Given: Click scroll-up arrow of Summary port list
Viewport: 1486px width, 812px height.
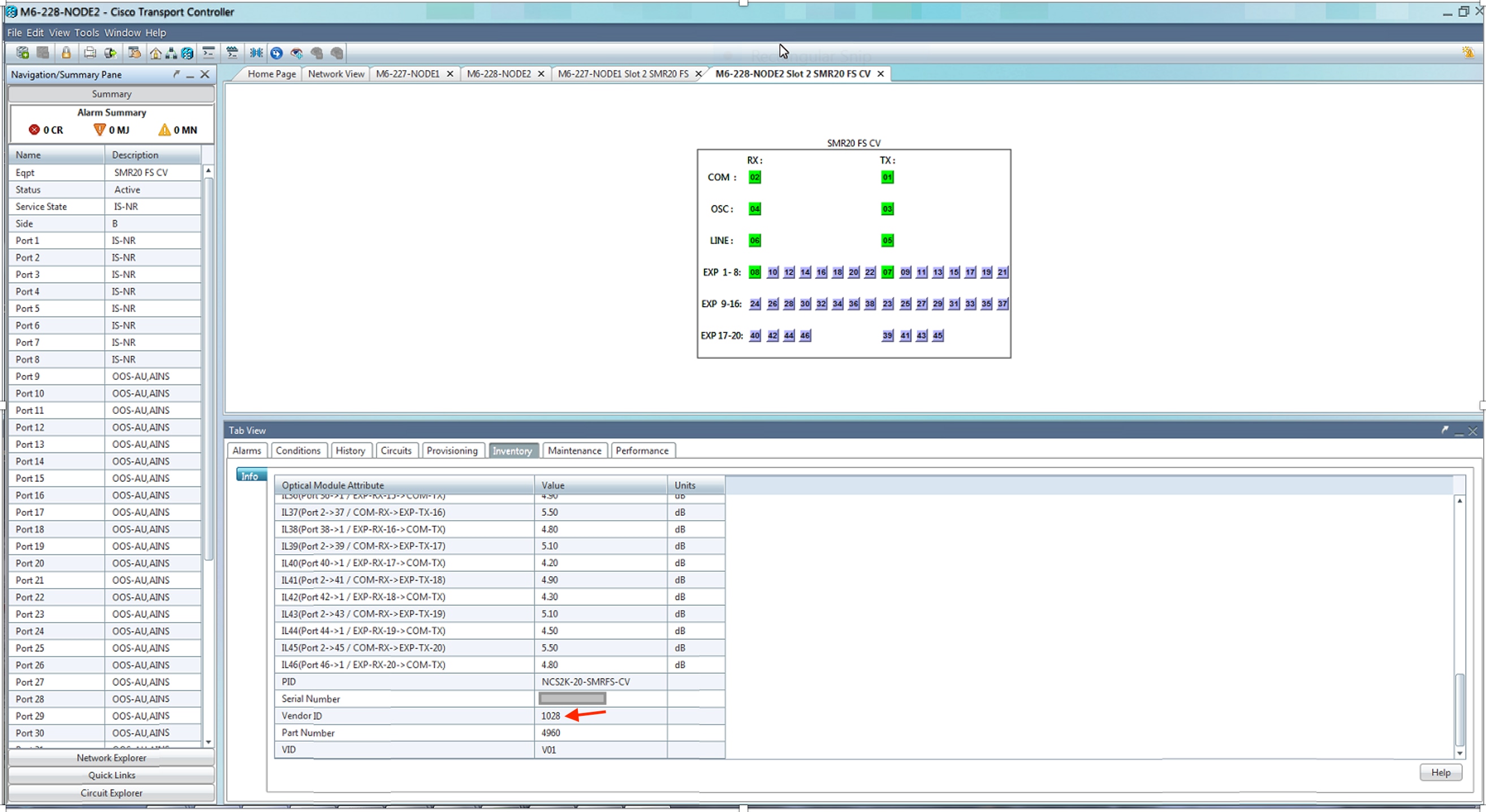Looking at the screenshot, I should (x=208, y=171).
